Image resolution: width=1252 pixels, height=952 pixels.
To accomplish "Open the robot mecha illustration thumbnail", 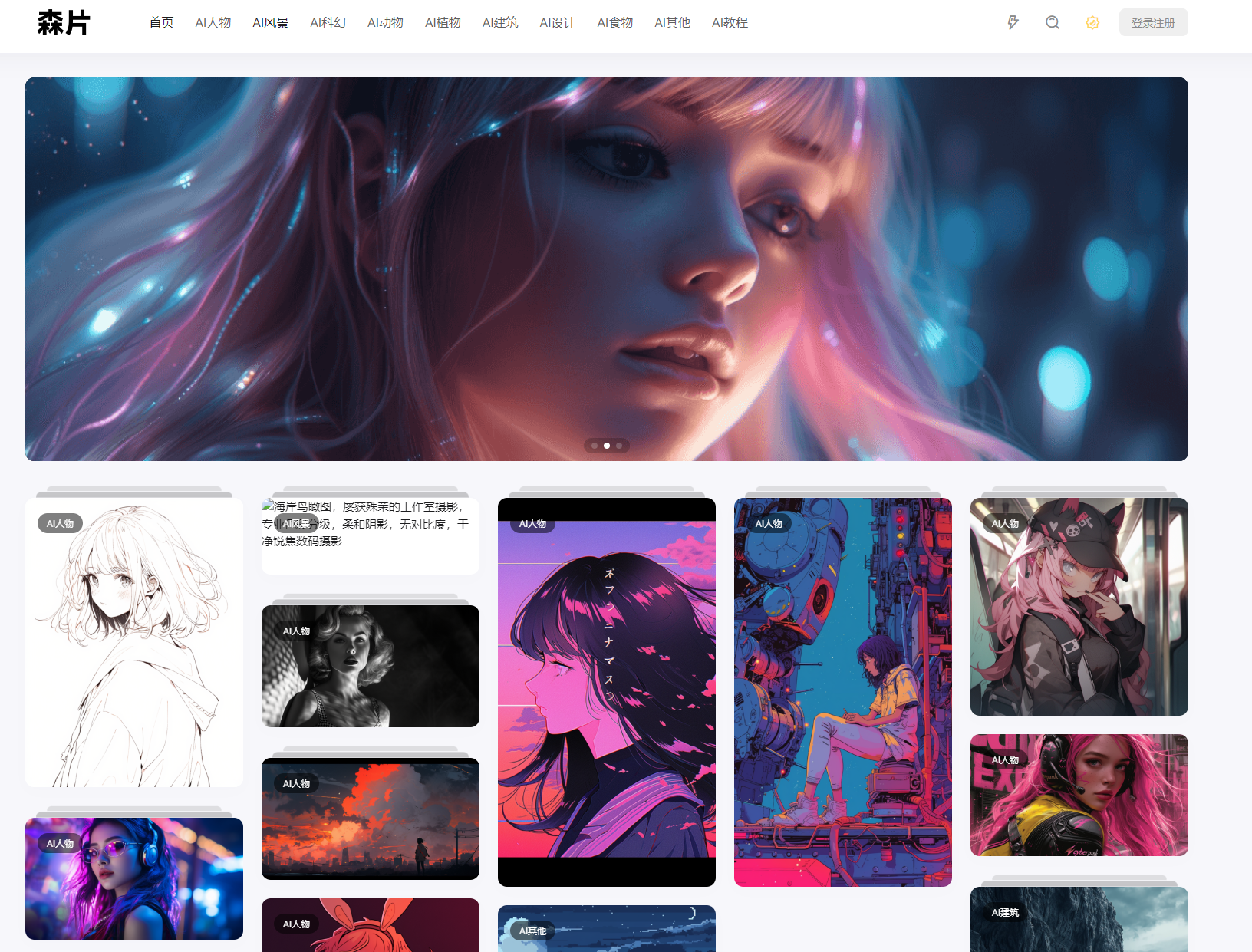I will [843, 692].
